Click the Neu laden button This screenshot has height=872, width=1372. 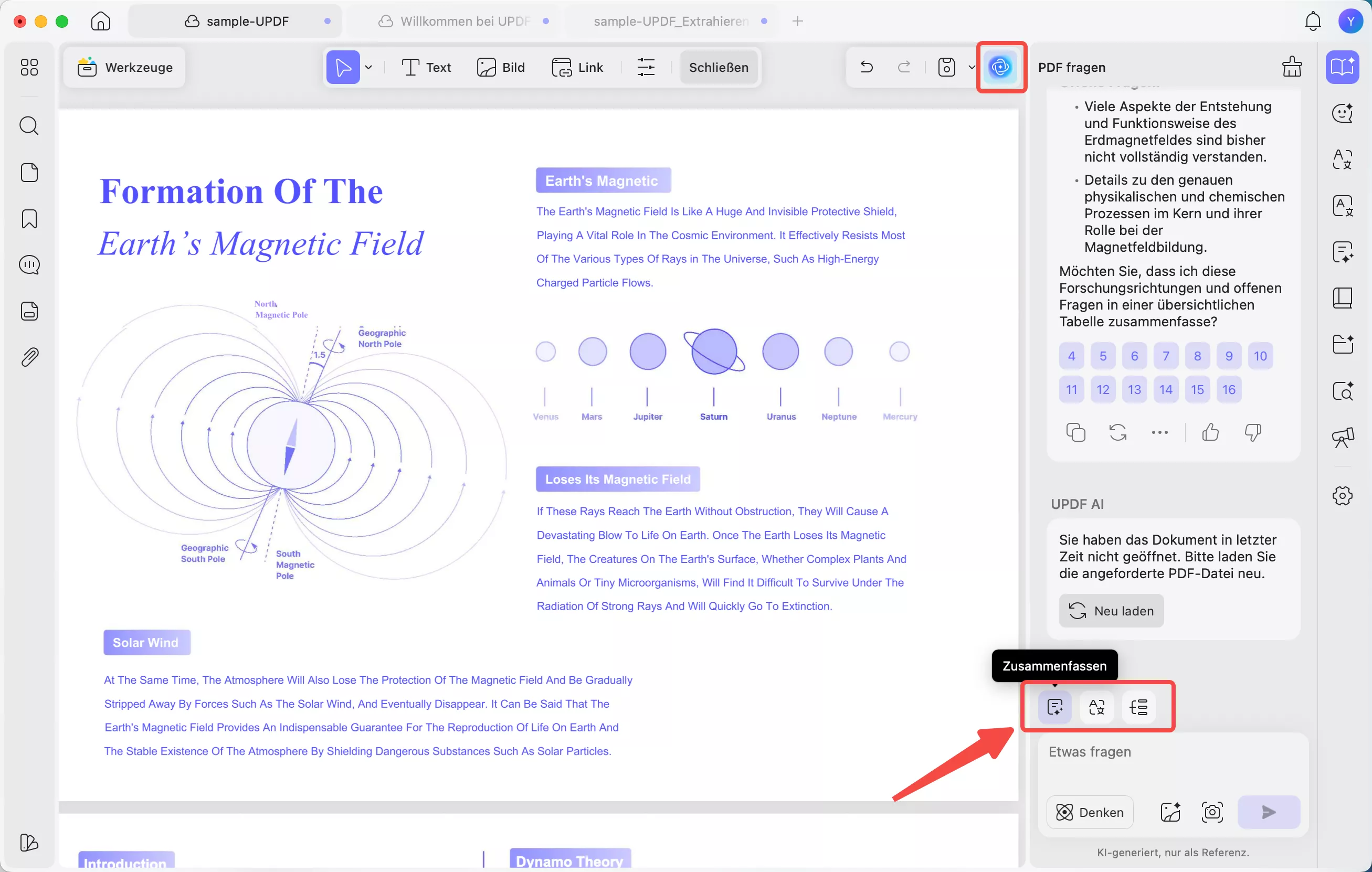(1111, 610)
